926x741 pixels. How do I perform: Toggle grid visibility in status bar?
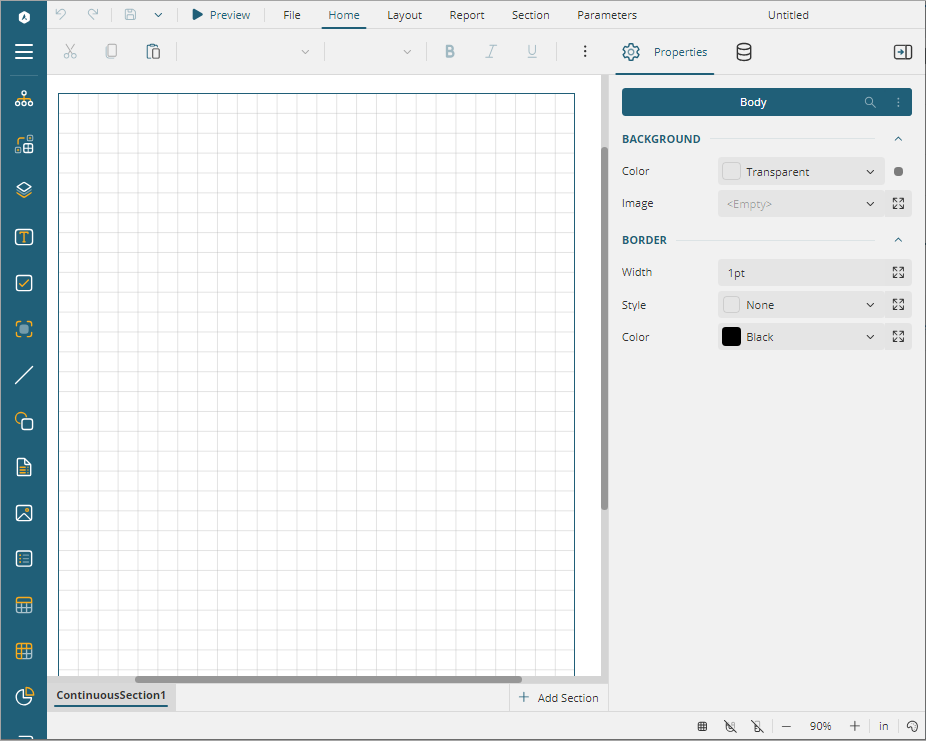click(702, 726)
